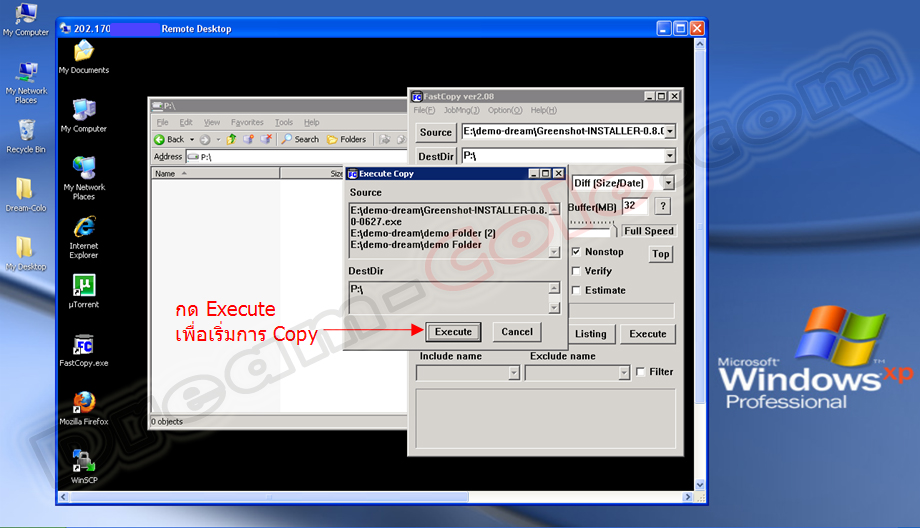Open Explorer's Tools menu
Image resolution: width=920 pixels, height=528 pixels.
[x=283, y=123]
